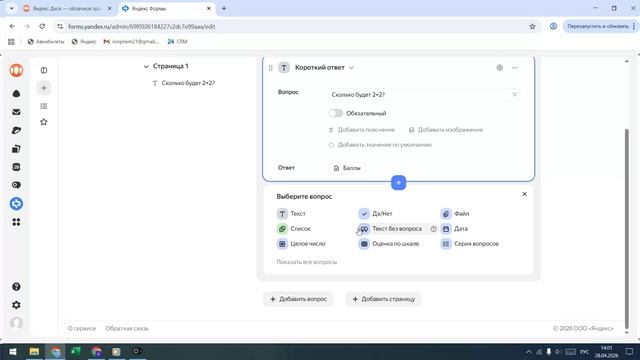The width and height of the screenshot is (640, 360).
Task: Open the Обратная связь footer link
Action: tap(127, 328)
